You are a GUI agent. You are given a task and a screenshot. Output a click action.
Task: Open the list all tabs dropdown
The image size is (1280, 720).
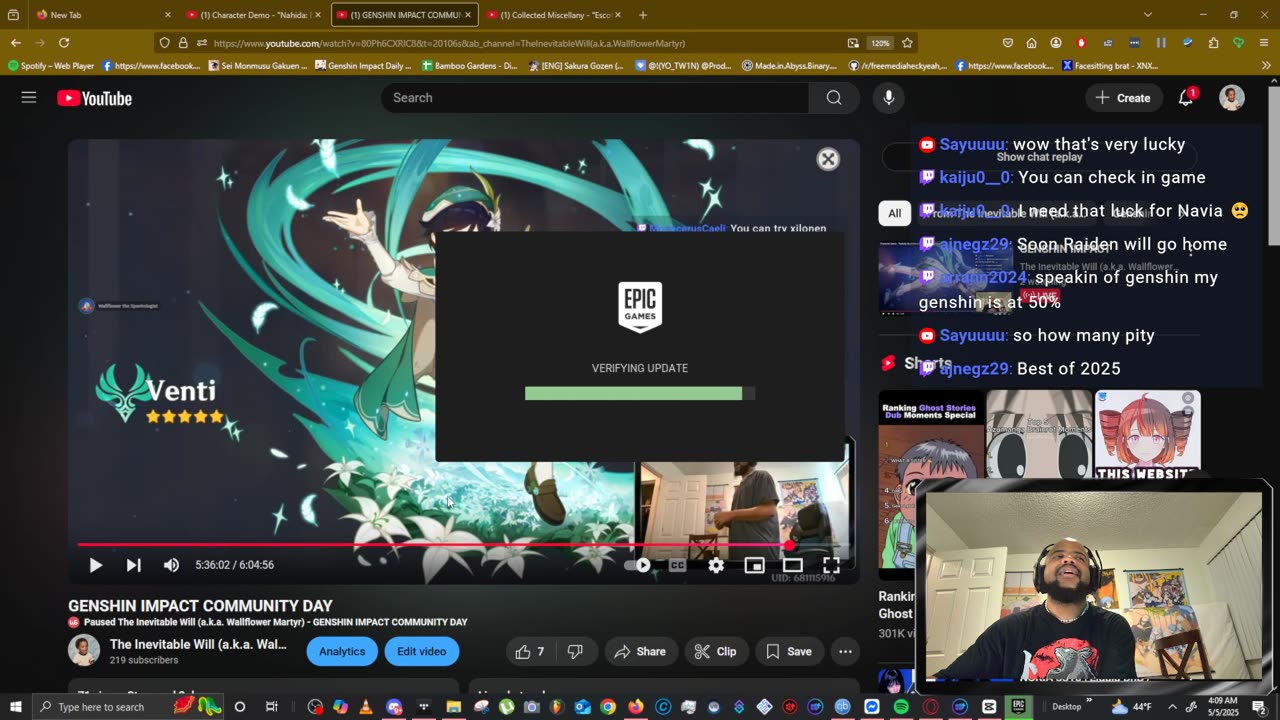tap(1147, 15)
